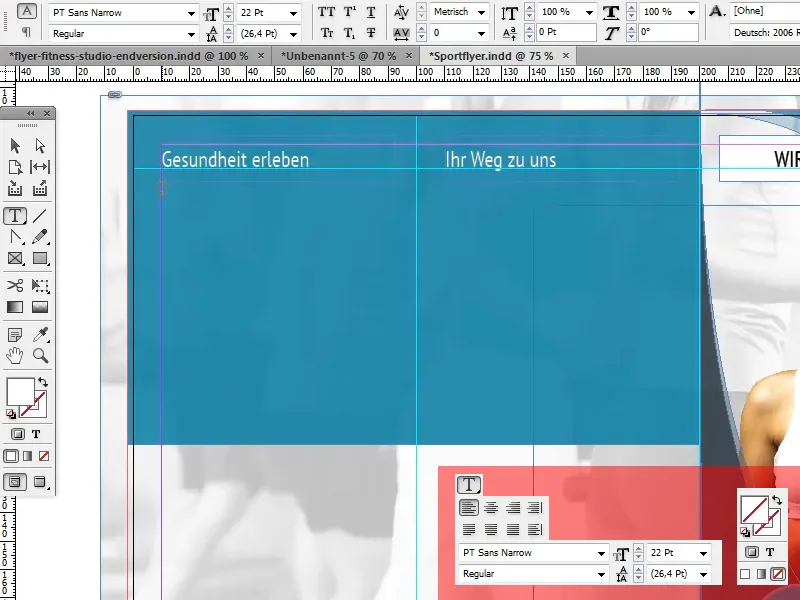Set formatting affects text in toolbox
Image resolution: width=800 pixels, height=600 pixels.
point(36,434)
